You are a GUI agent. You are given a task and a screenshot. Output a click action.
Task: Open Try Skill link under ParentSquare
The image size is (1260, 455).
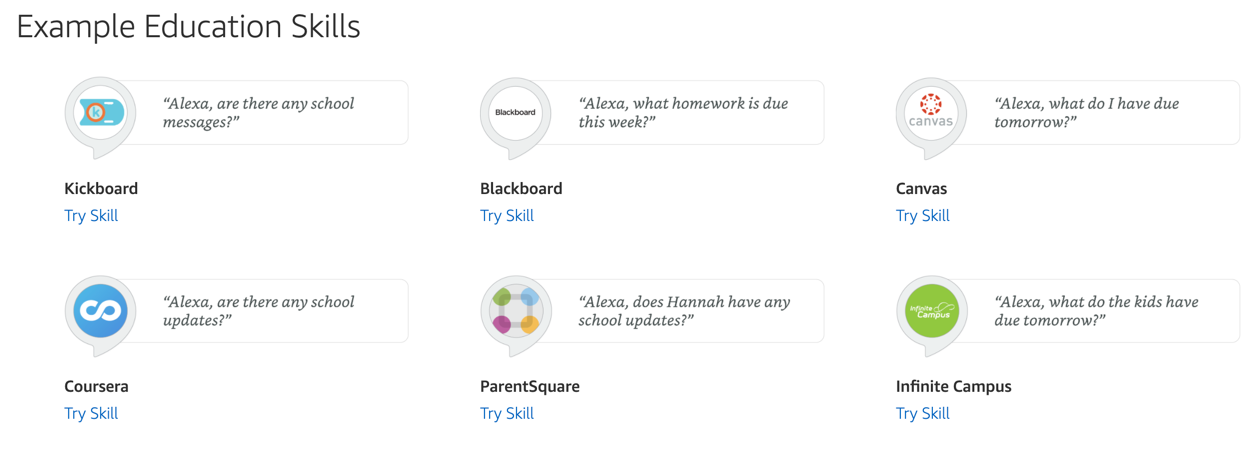tap(507, 414)
